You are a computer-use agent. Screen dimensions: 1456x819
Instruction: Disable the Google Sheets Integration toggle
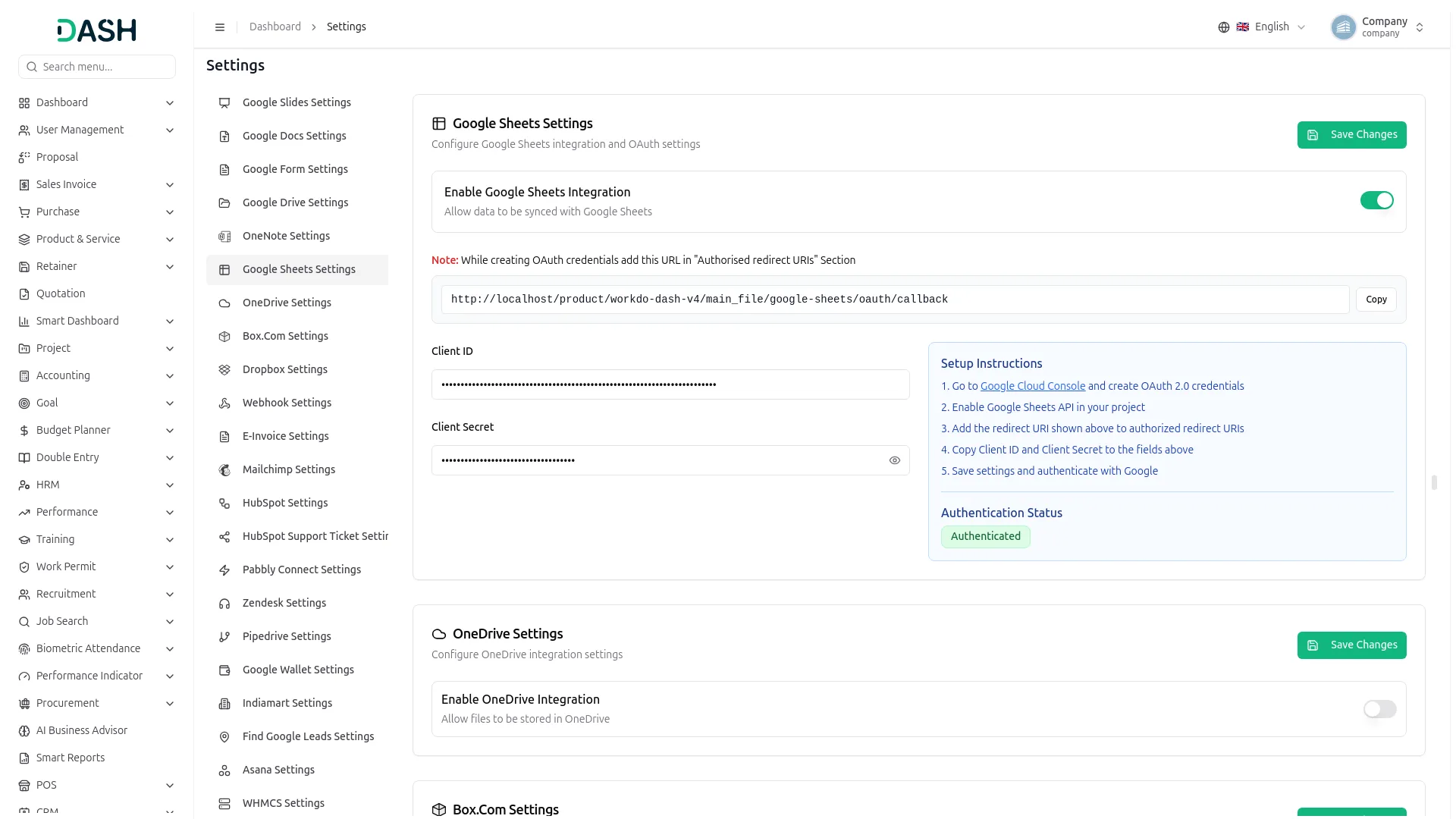tap(1376, 200)
